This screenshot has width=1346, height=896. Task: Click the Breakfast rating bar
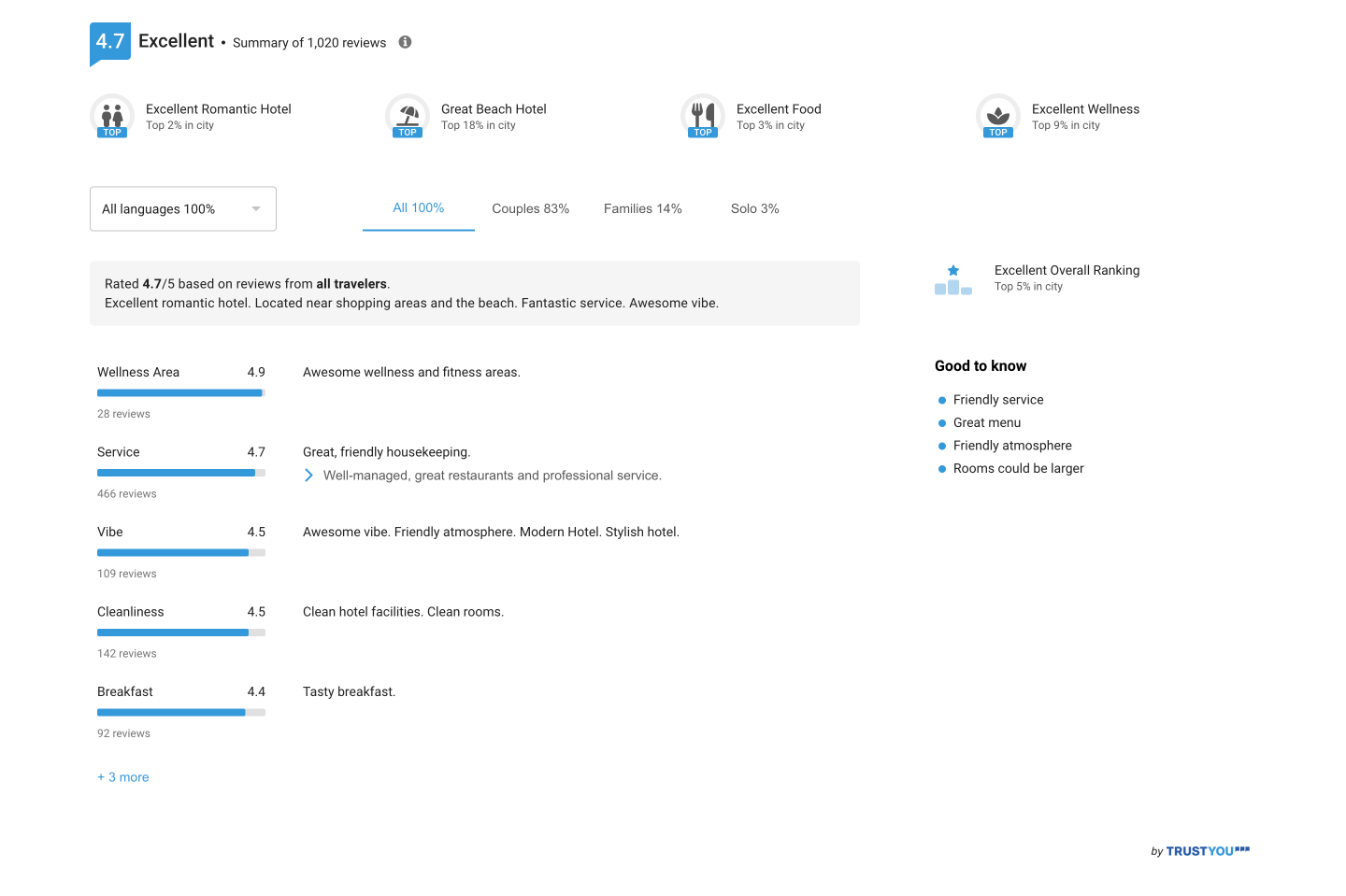click(180, 713)
